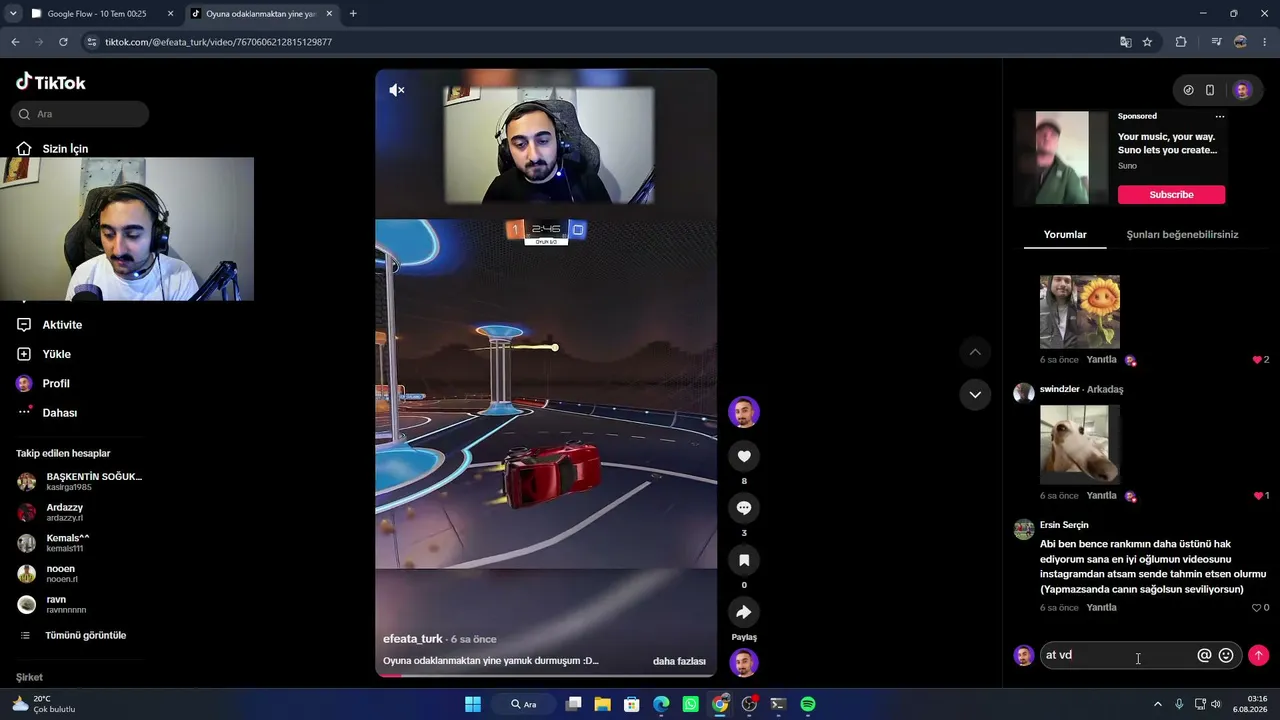The width and height of the screenshot is (1280, 720).
Task: Open the Suno sponsored video thumbnail
Action: (x=1061, y=157)
